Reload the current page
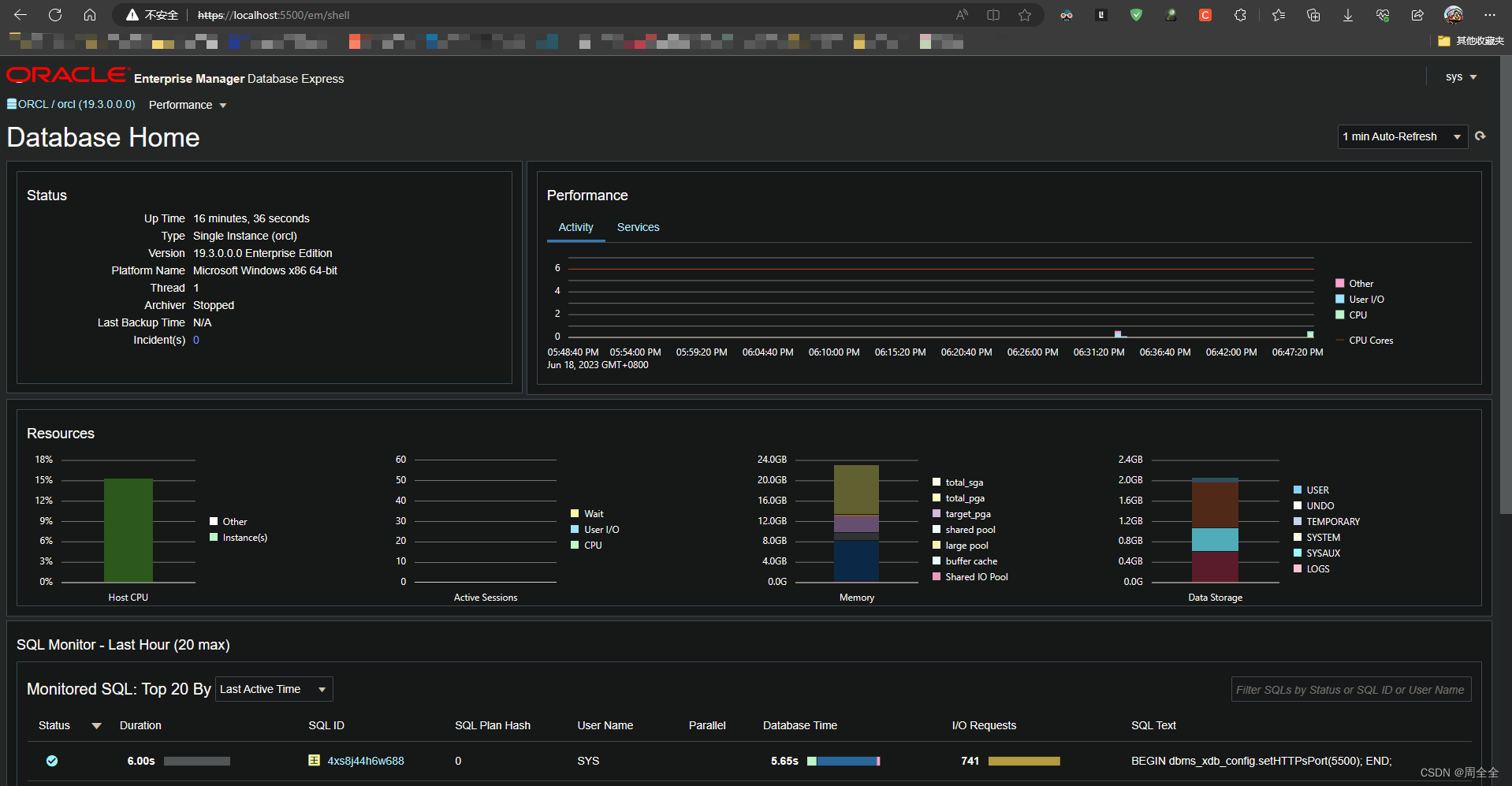The width and height of the screenshot is (1512, 786). click(55, 15)
